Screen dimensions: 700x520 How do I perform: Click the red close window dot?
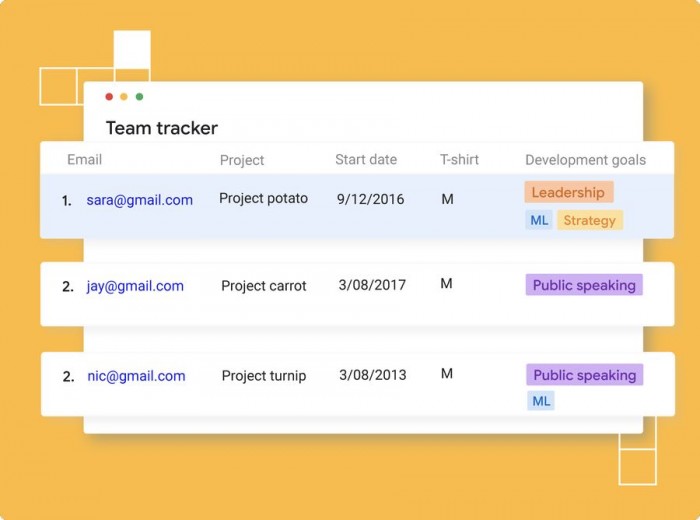click(109, 96)
